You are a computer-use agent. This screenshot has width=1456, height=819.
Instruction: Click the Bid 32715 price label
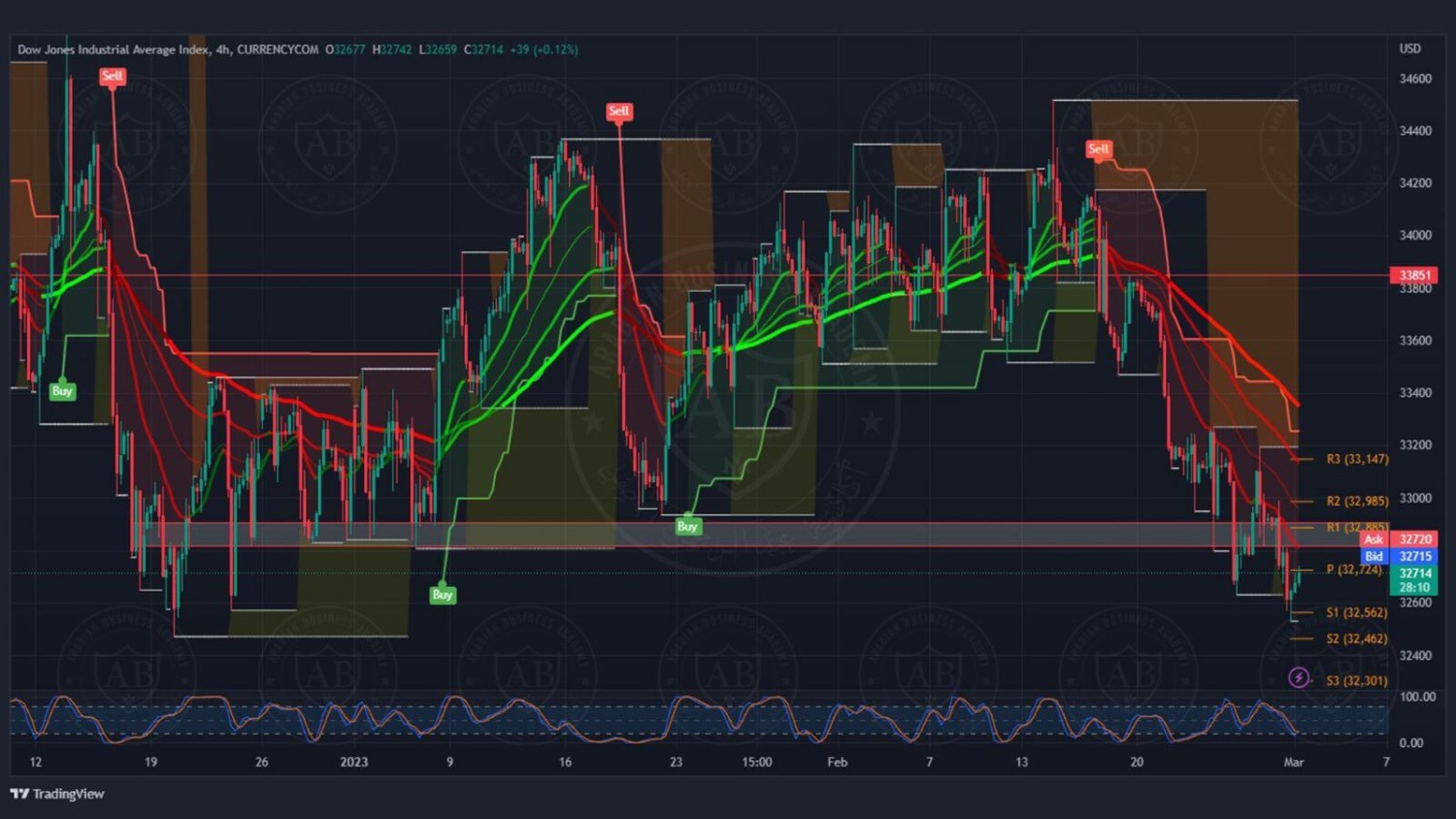(x=1400, y=556)
